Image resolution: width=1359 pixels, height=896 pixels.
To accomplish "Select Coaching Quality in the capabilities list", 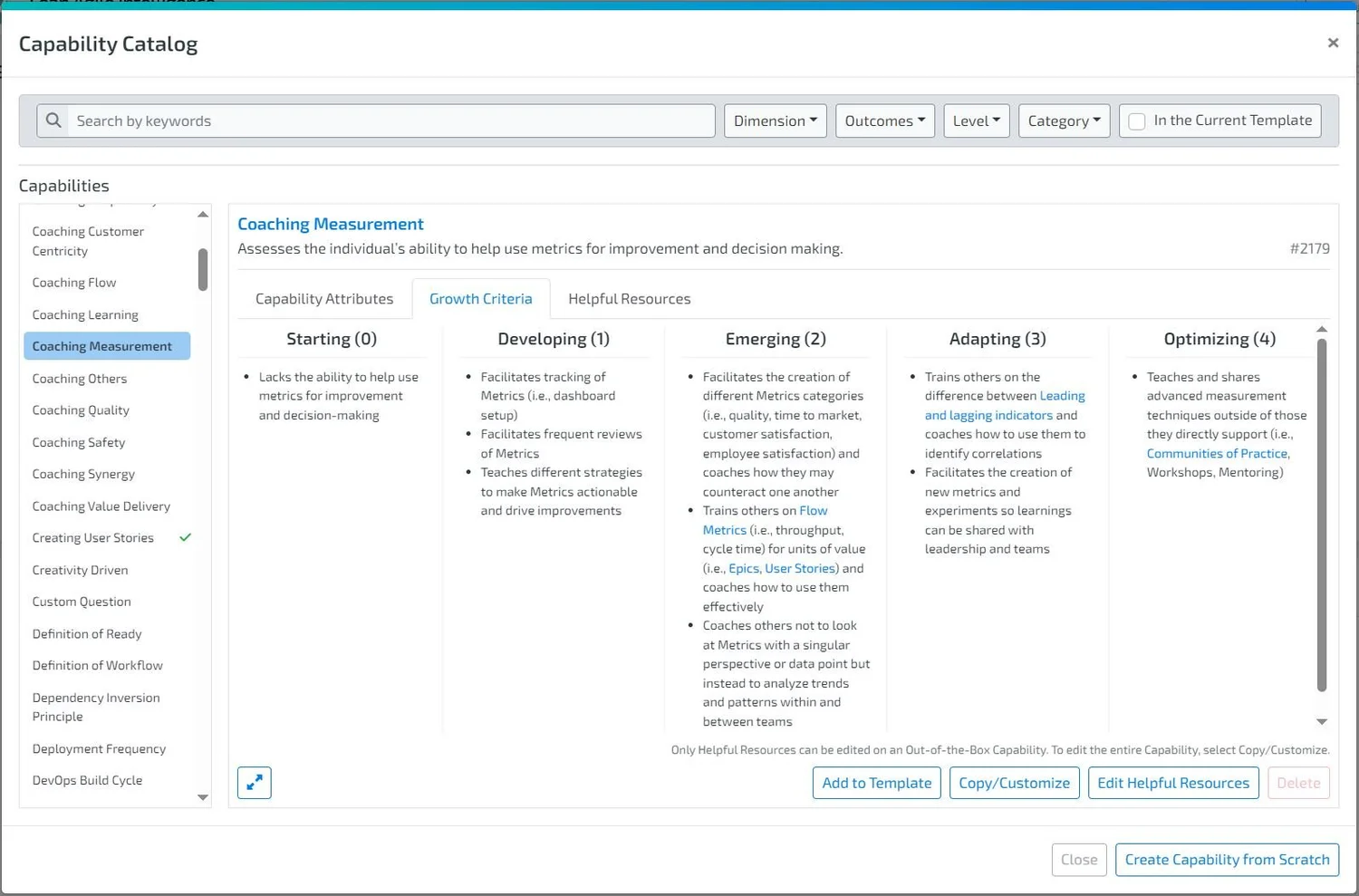I will tap(81, 409).
